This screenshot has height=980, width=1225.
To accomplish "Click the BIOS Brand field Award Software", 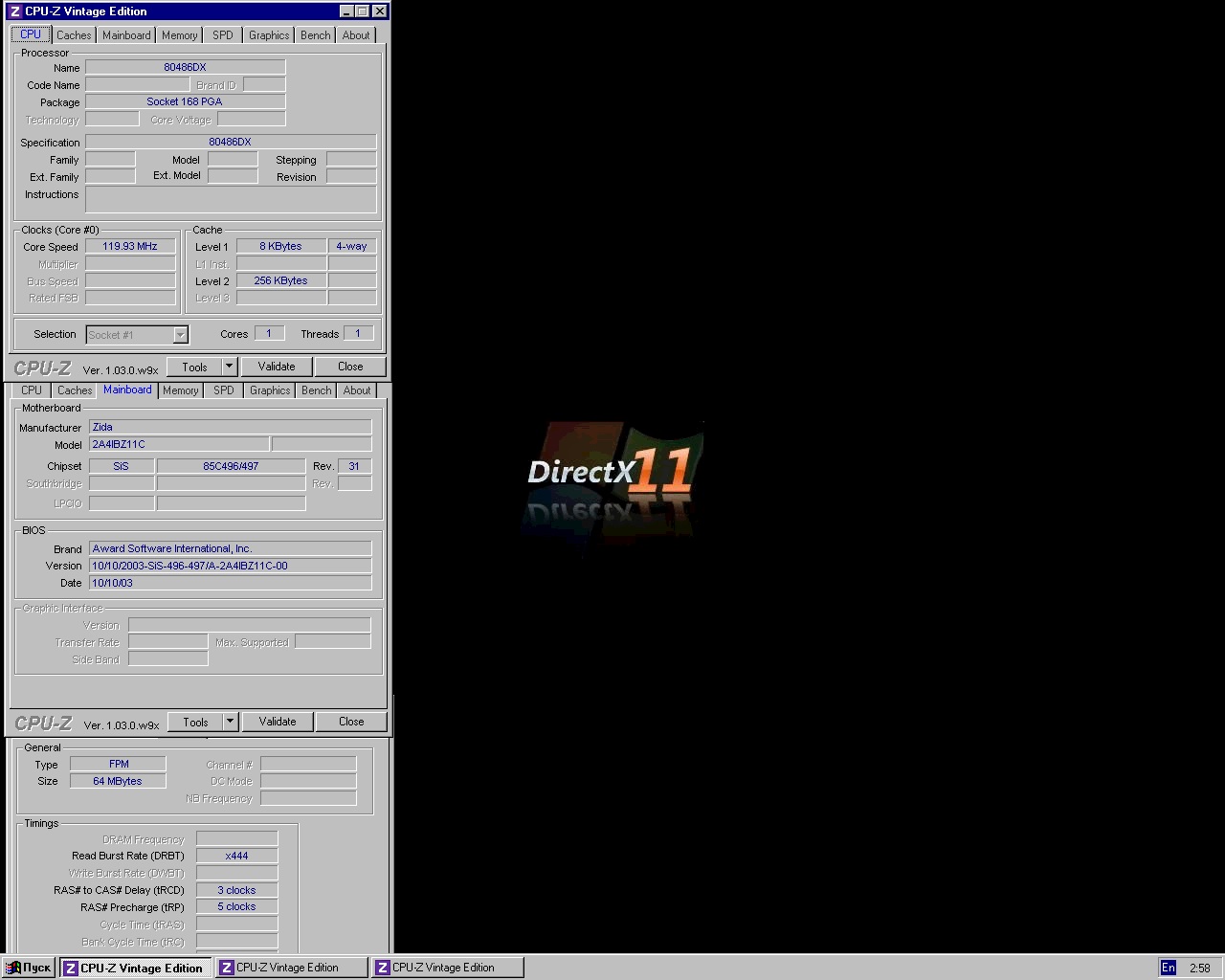I will point(230,548).
